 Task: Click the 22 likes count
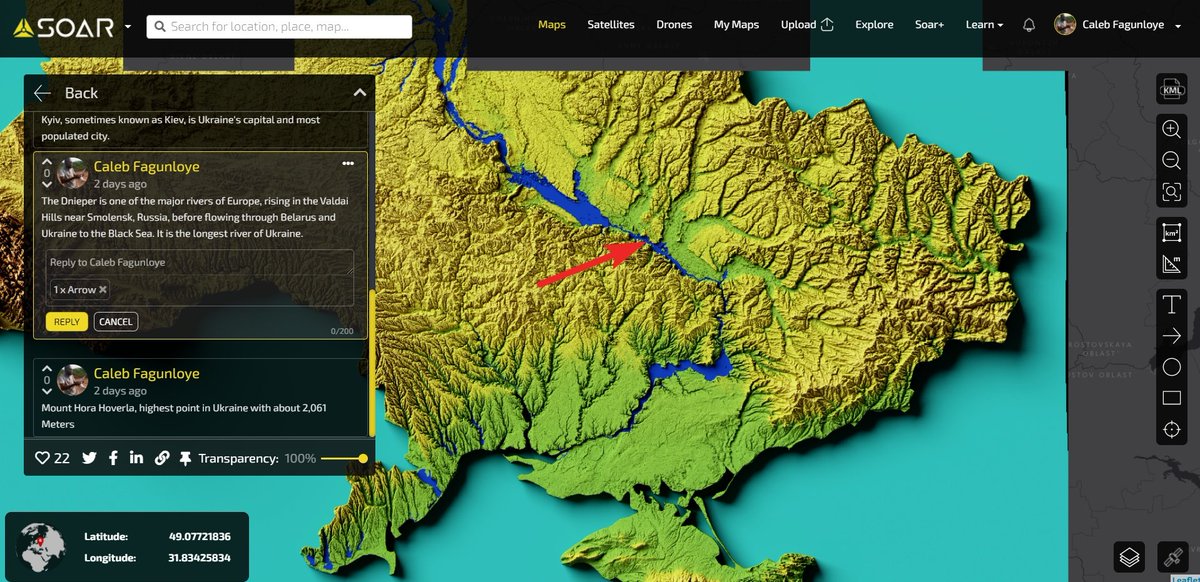point(62,458)
